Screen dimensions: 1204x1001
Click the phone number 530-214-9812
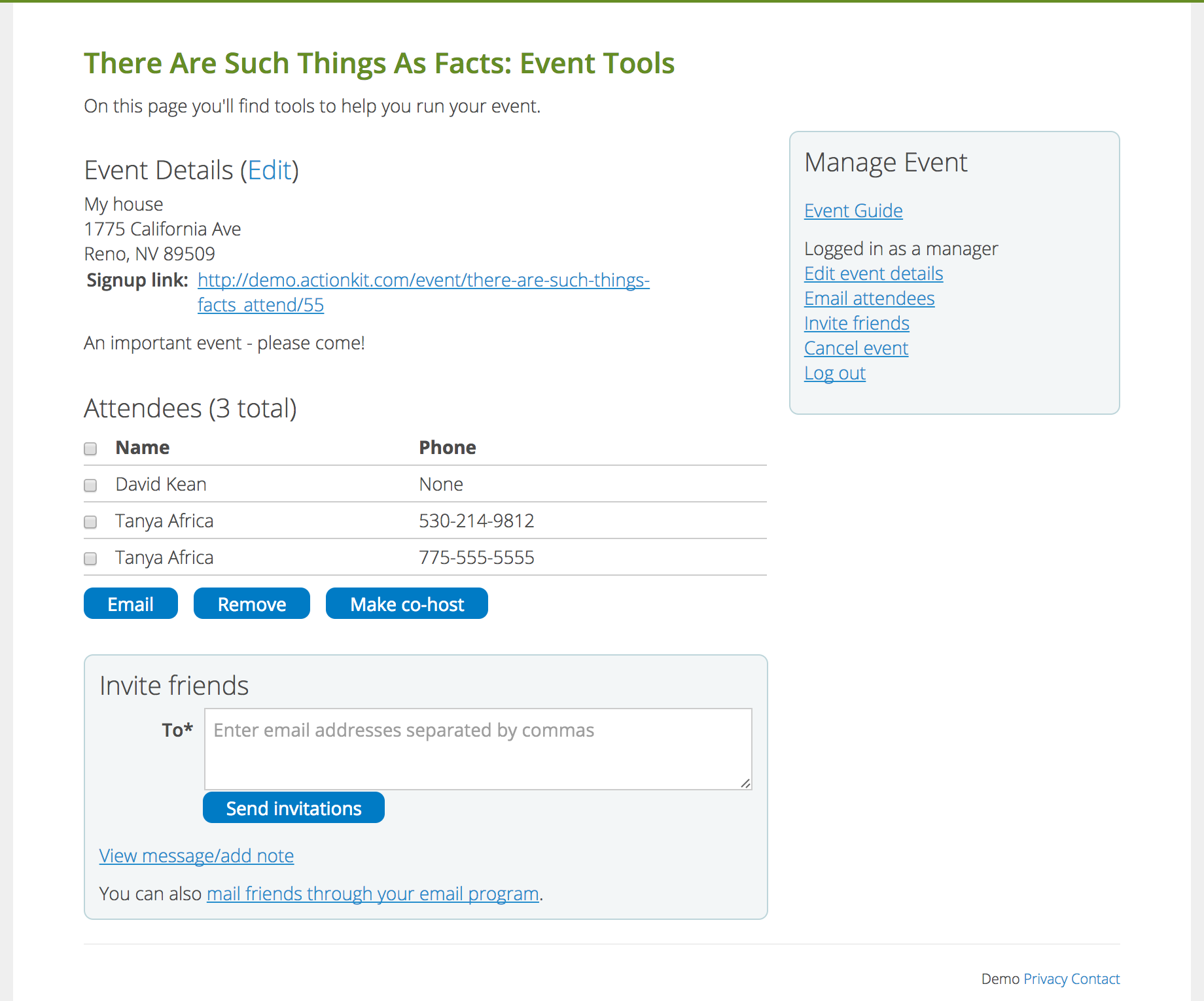(x=476, y=521)
